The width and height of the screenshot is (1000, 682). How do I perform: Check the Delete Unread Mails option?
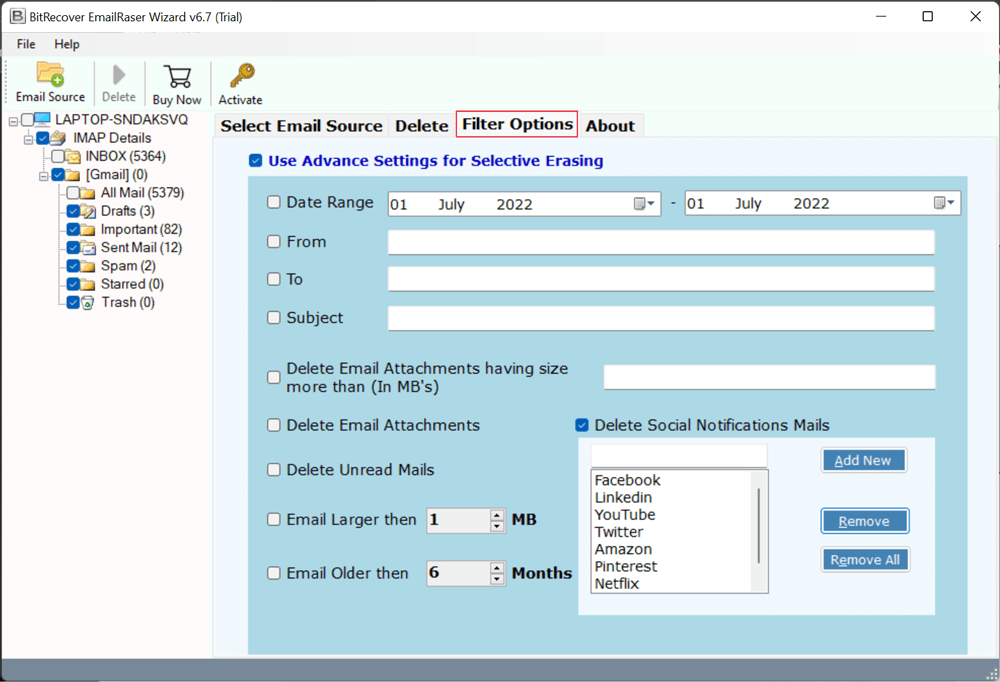pyautogui.click(x=274, y=470)
